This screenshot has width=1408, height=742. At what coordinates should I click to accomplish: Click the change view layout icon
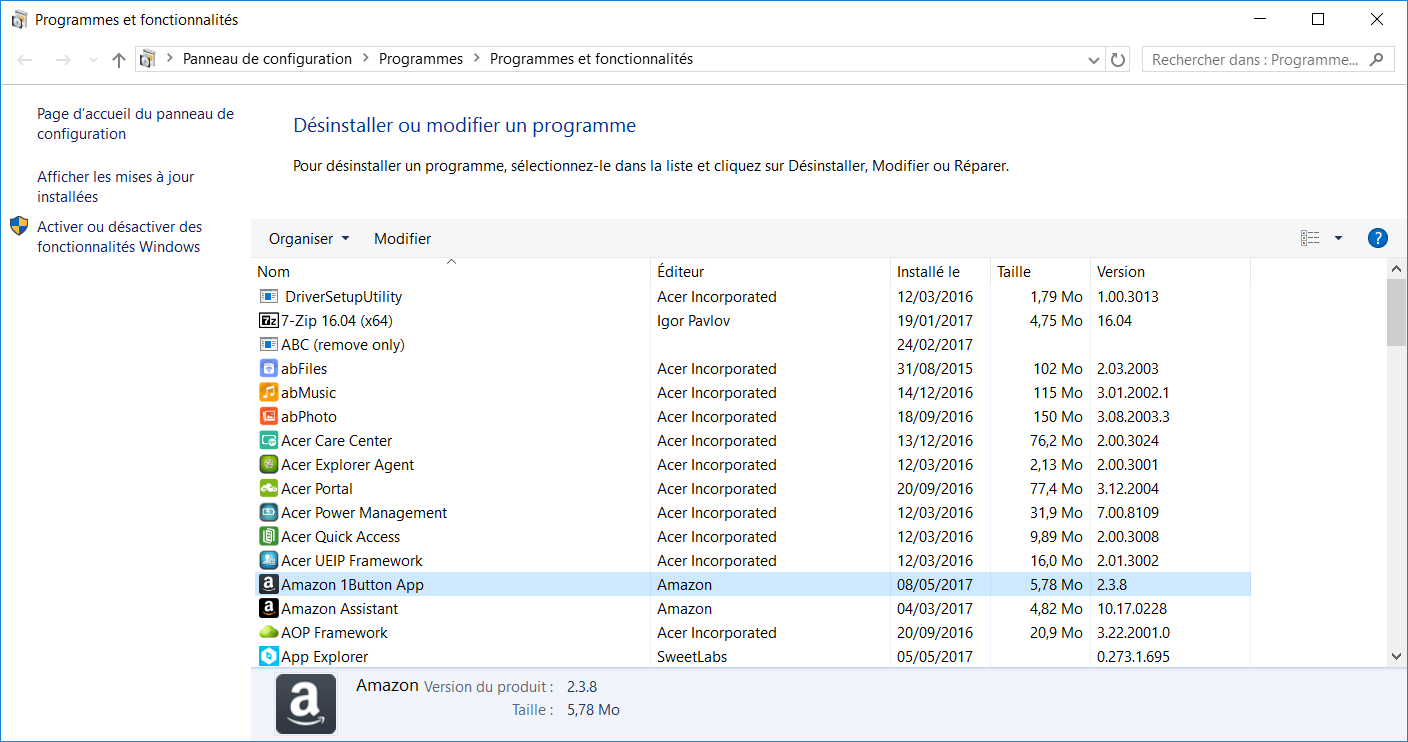tap(1310, 238)
